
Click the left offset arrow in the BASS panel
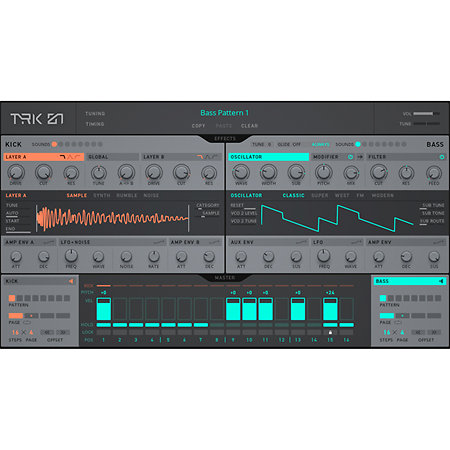[x=418, y=332]
